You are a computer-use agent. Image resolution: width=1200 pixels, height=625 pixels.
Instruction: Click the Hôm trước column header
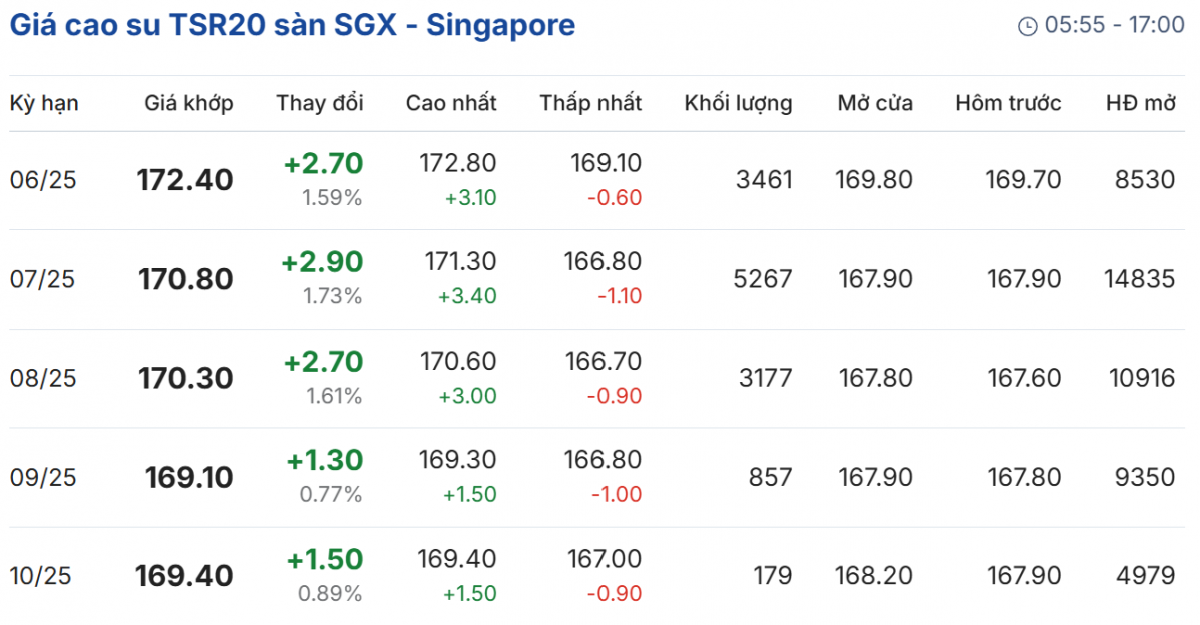(1008, 103)
